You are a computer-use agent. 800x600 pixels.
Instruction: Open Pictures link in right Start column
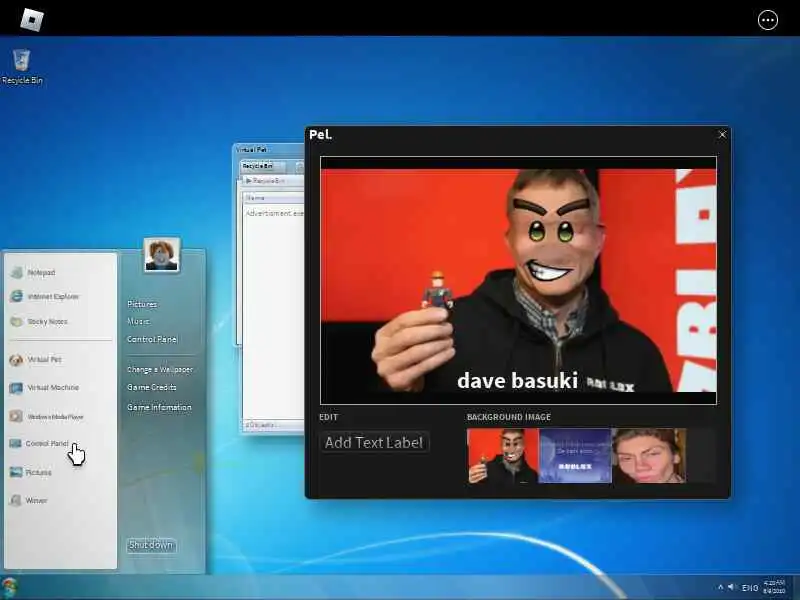click(142, 304)
